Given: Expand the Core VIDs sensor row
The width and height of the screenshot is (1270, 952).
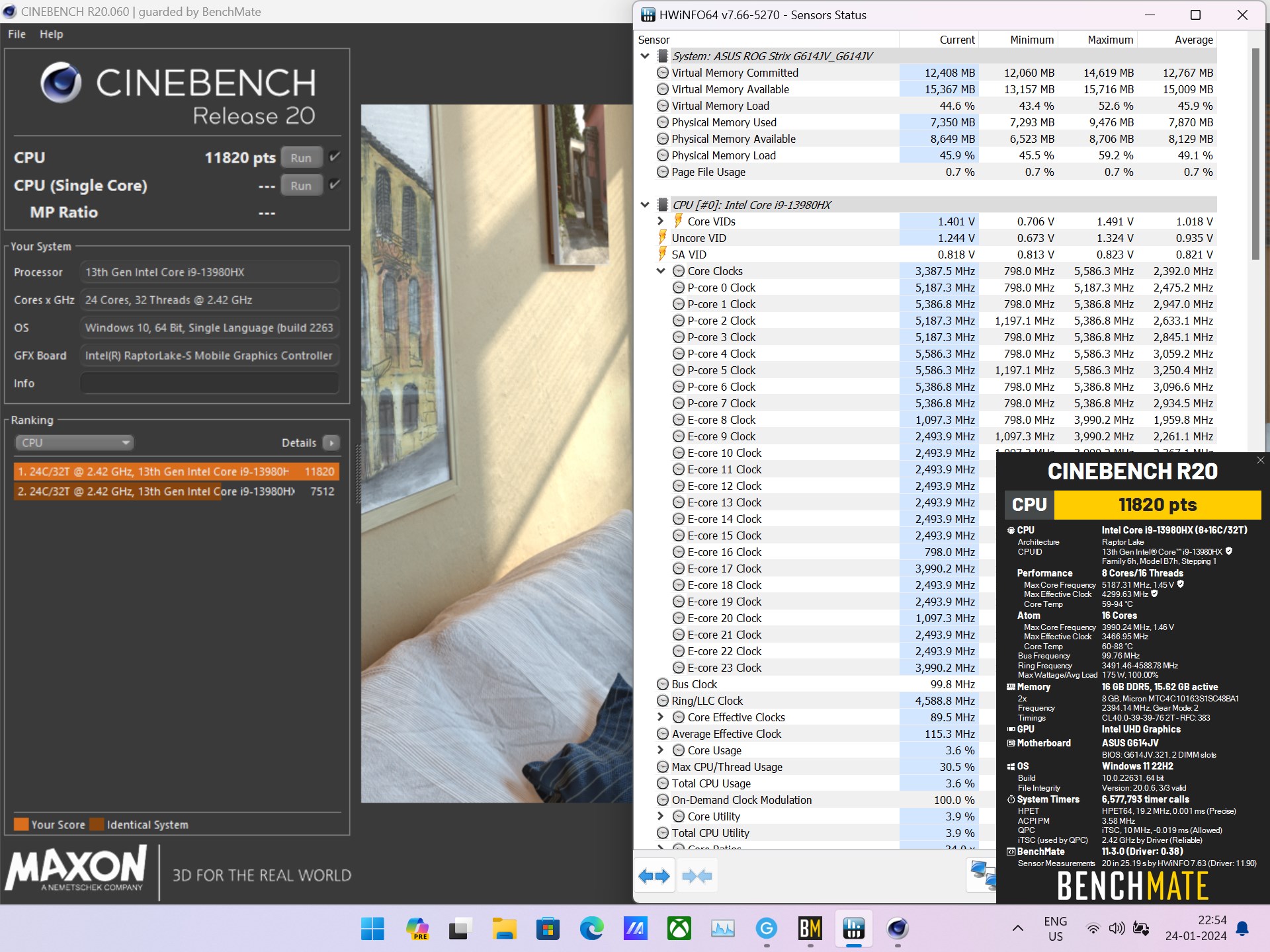Looking at the screenshot, I should tap(660, 221).
